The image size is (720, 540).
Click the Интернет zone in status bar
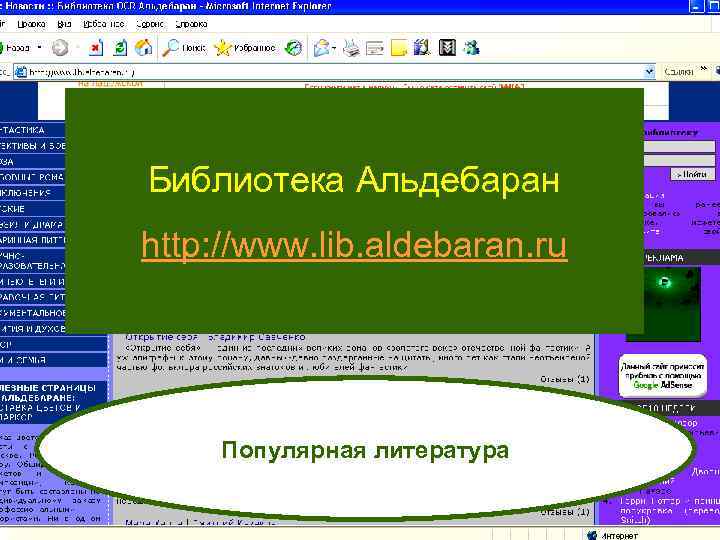pos(612,535)
